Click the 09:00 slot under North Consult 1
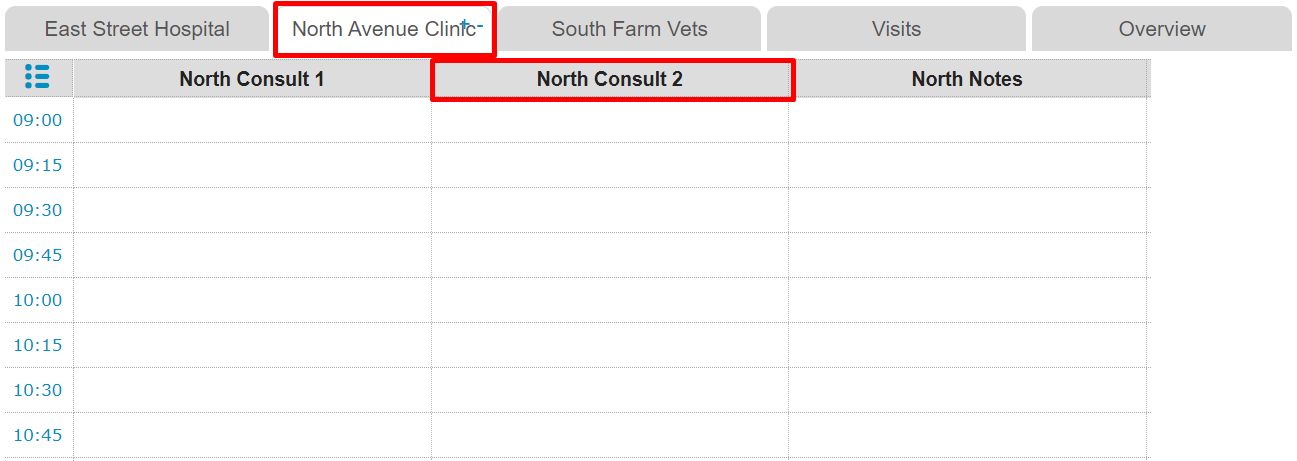The image size is (1297, 461). (x=252, y=120)
